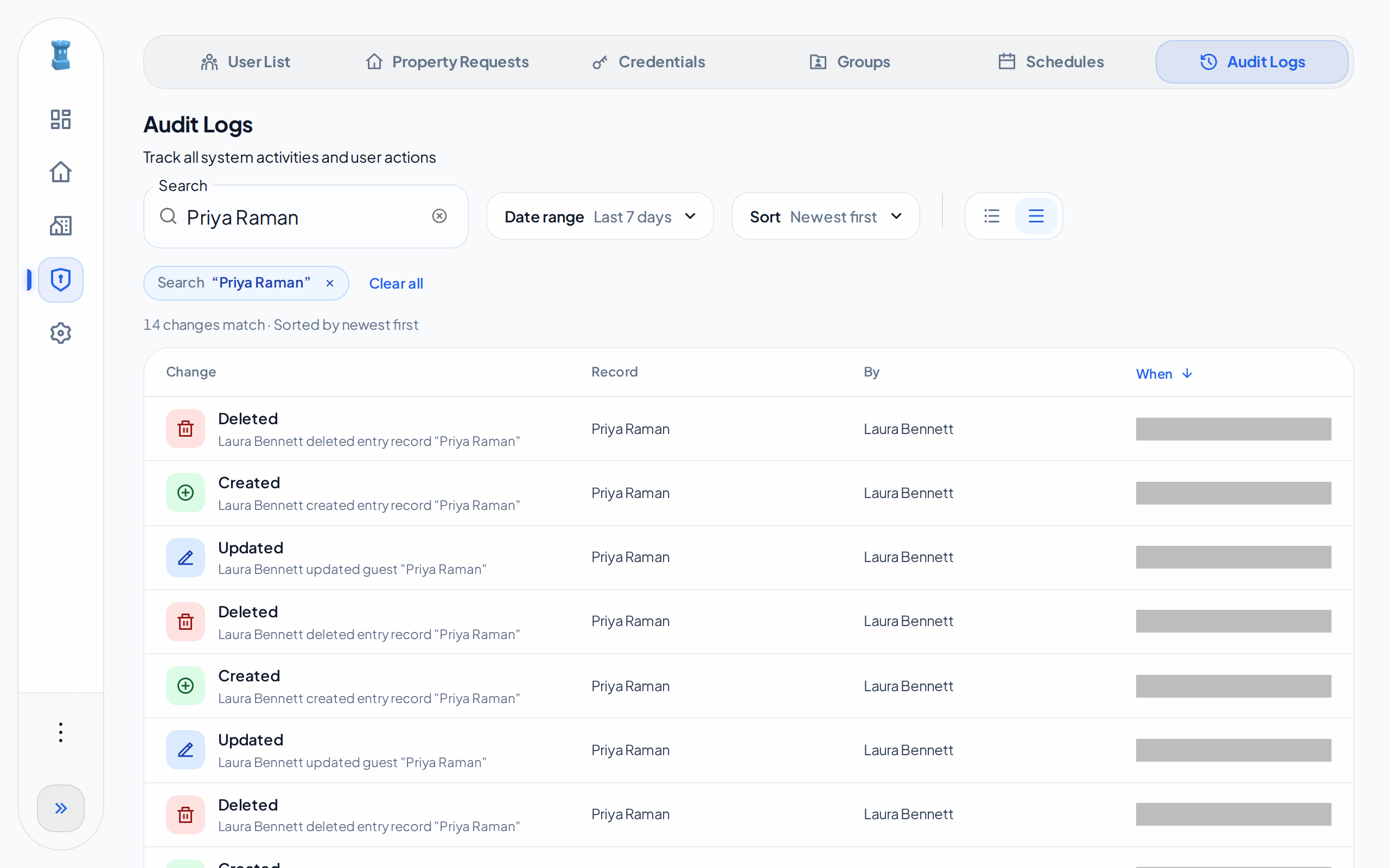
Task: Click the pencil icon of the first Updated row
Action: [x=186, y=558]
